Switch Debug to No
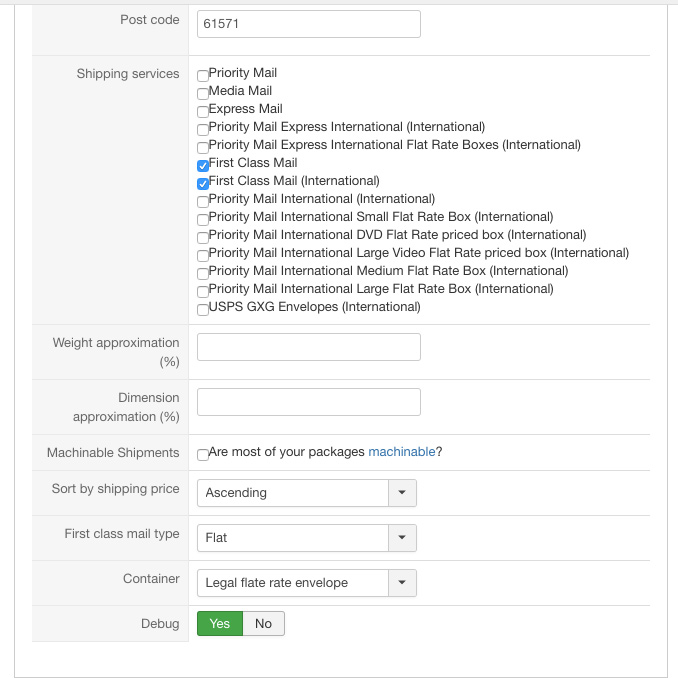The width and height of the screenshot is (678, 678). 264,623
